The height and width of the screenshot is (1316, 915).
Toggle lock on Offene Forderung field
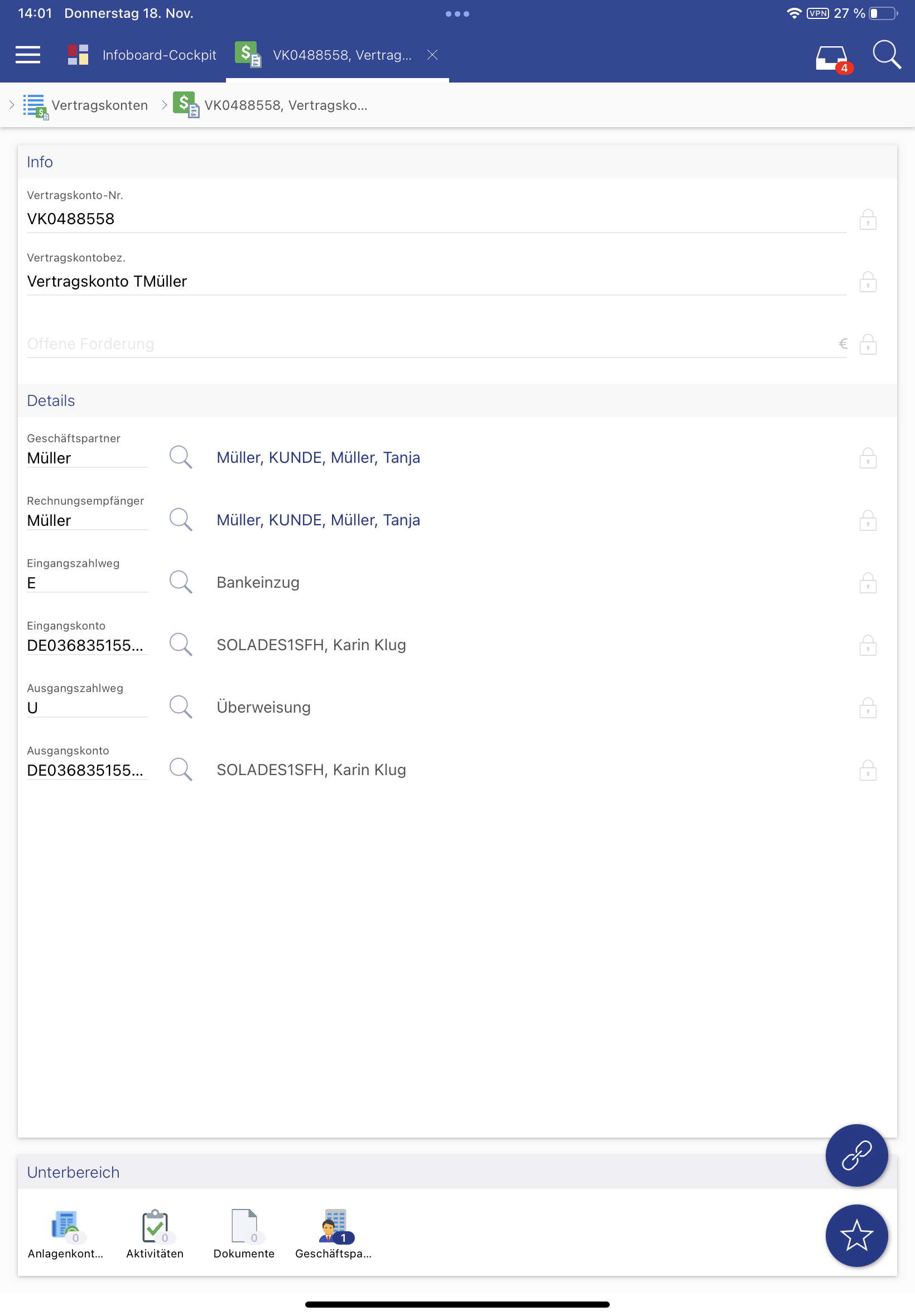[868, 344]
